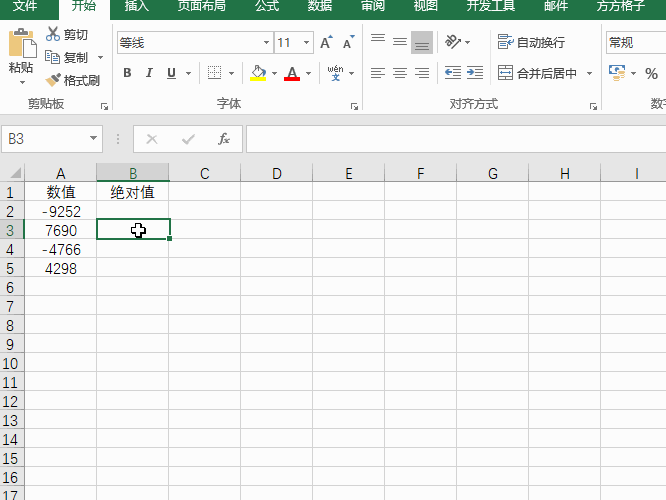Apply yellow fill color bucket

[258, 73]
